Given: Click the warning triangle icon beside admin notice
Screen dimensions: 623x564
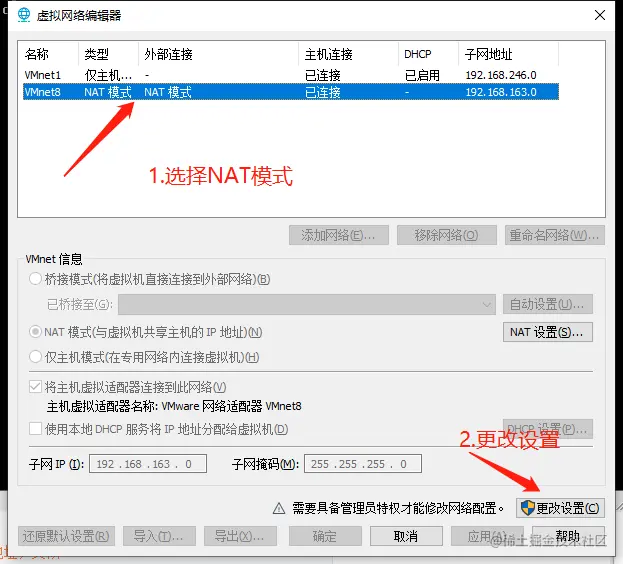Looking at the screenshot, I should tap(279, 508).
